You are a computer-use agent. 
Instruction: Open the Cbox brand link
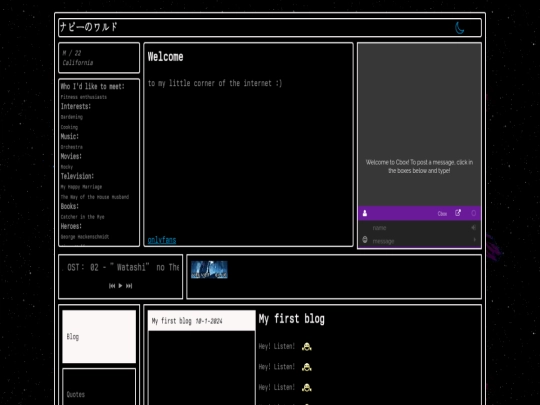pyautogui.click(x=442, y=214)
